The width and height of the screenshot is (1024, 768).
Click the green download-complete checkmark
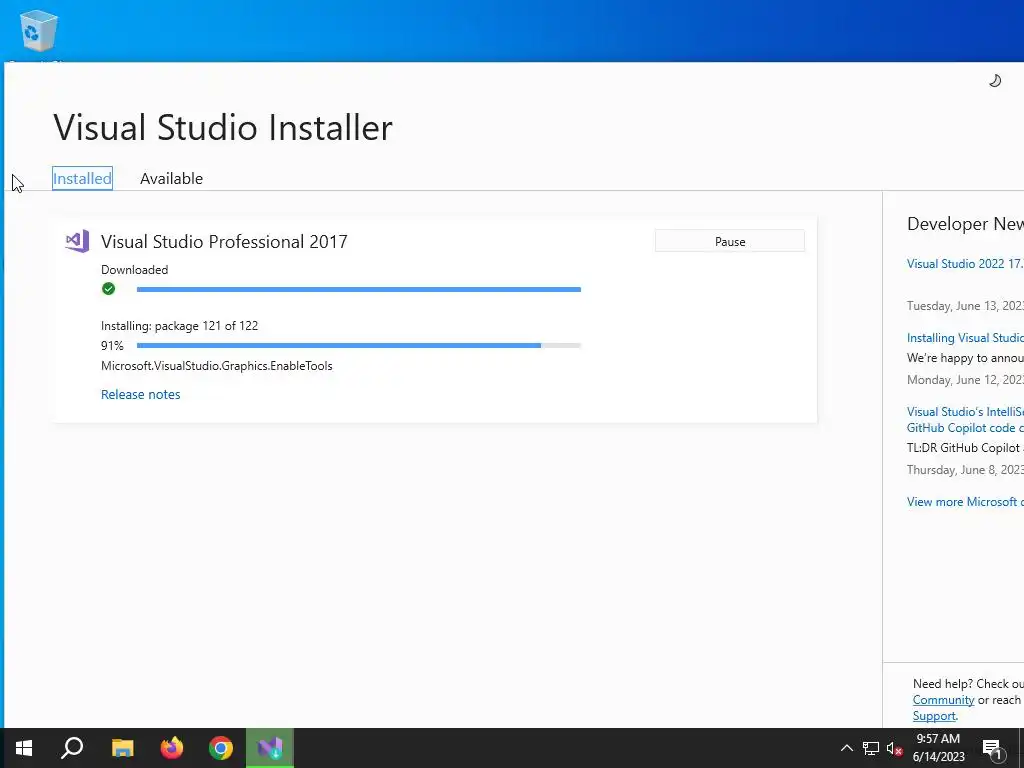click(108, 289)
